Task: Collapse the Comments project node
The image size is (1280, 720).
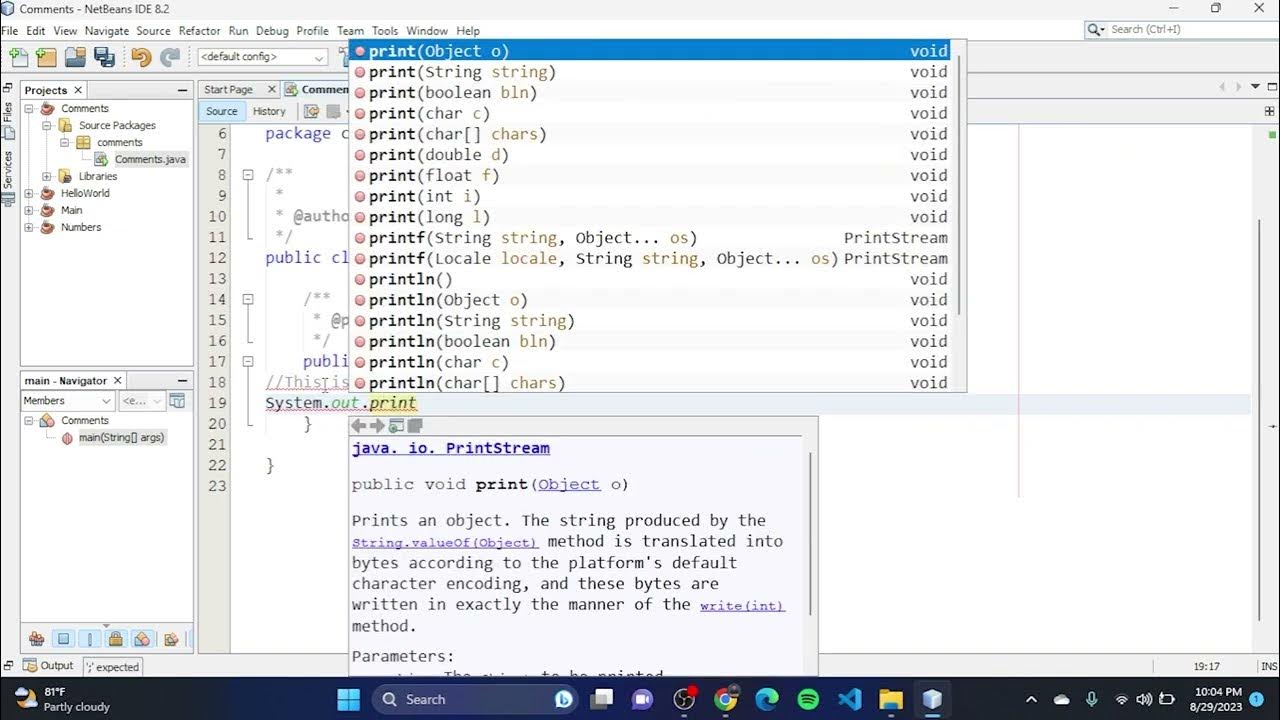Action: tap(29, 108)
